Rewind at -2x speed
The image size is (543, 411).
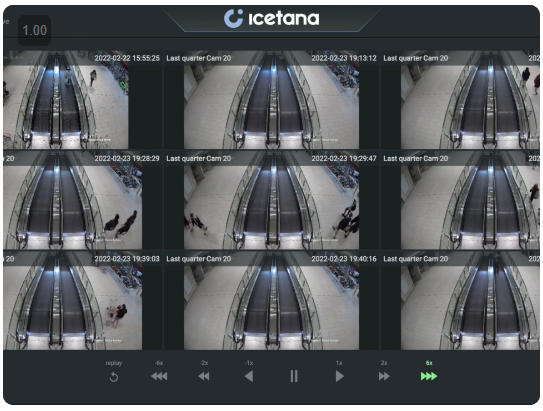[204, 376]
